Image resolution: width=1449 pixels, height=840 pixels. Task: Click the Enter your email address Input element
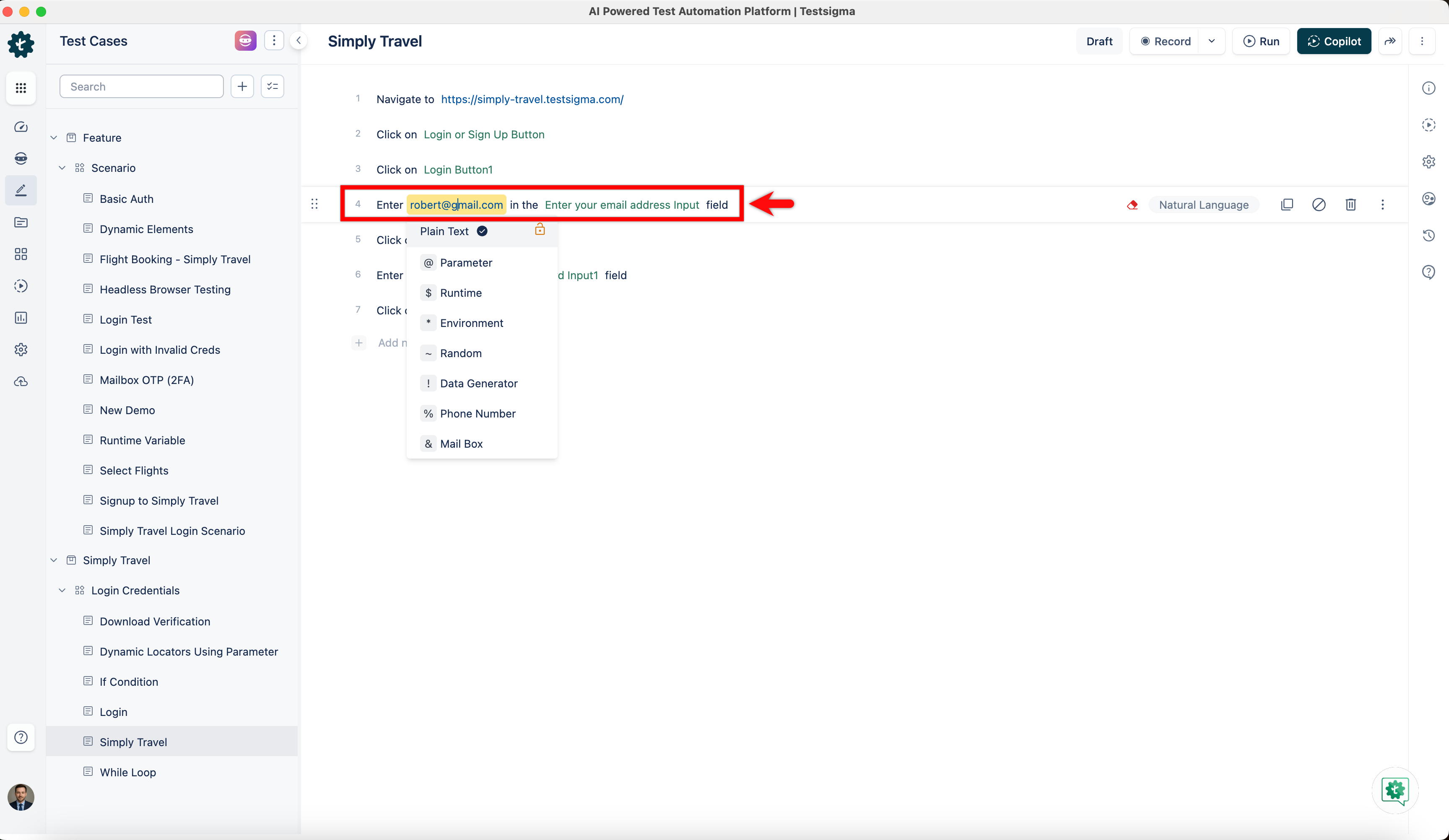pos(622,205)
